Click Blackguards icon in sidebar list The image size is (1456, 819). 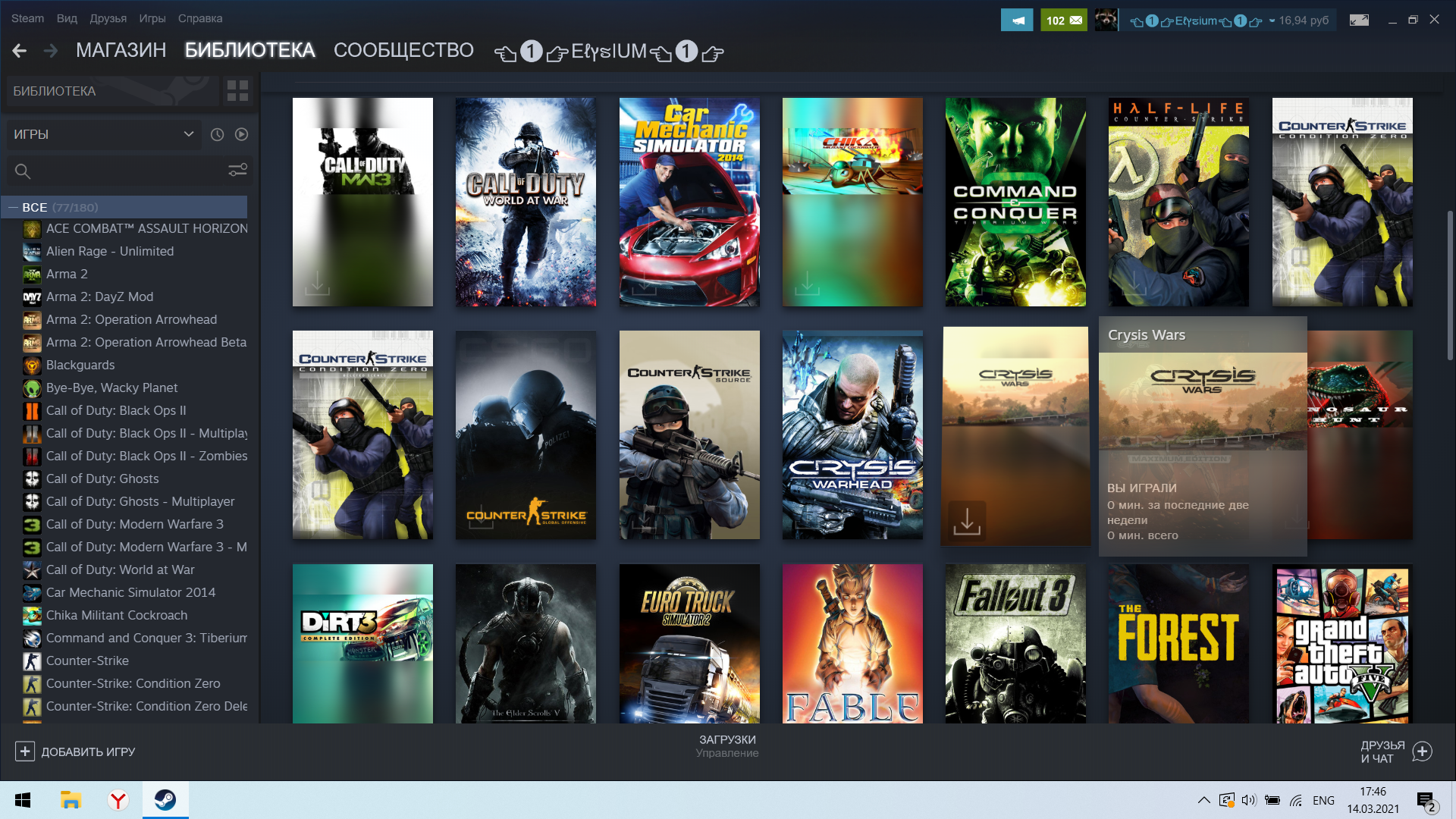(32, 366)
